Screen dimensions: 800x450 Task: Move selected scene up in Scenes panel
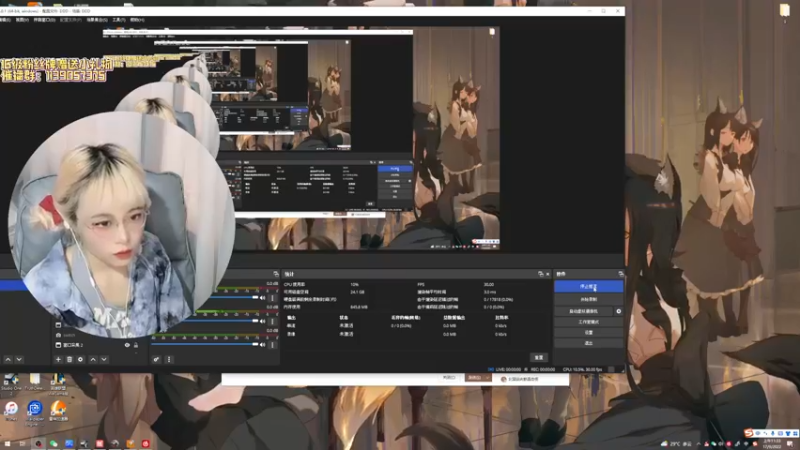point(8,360)
